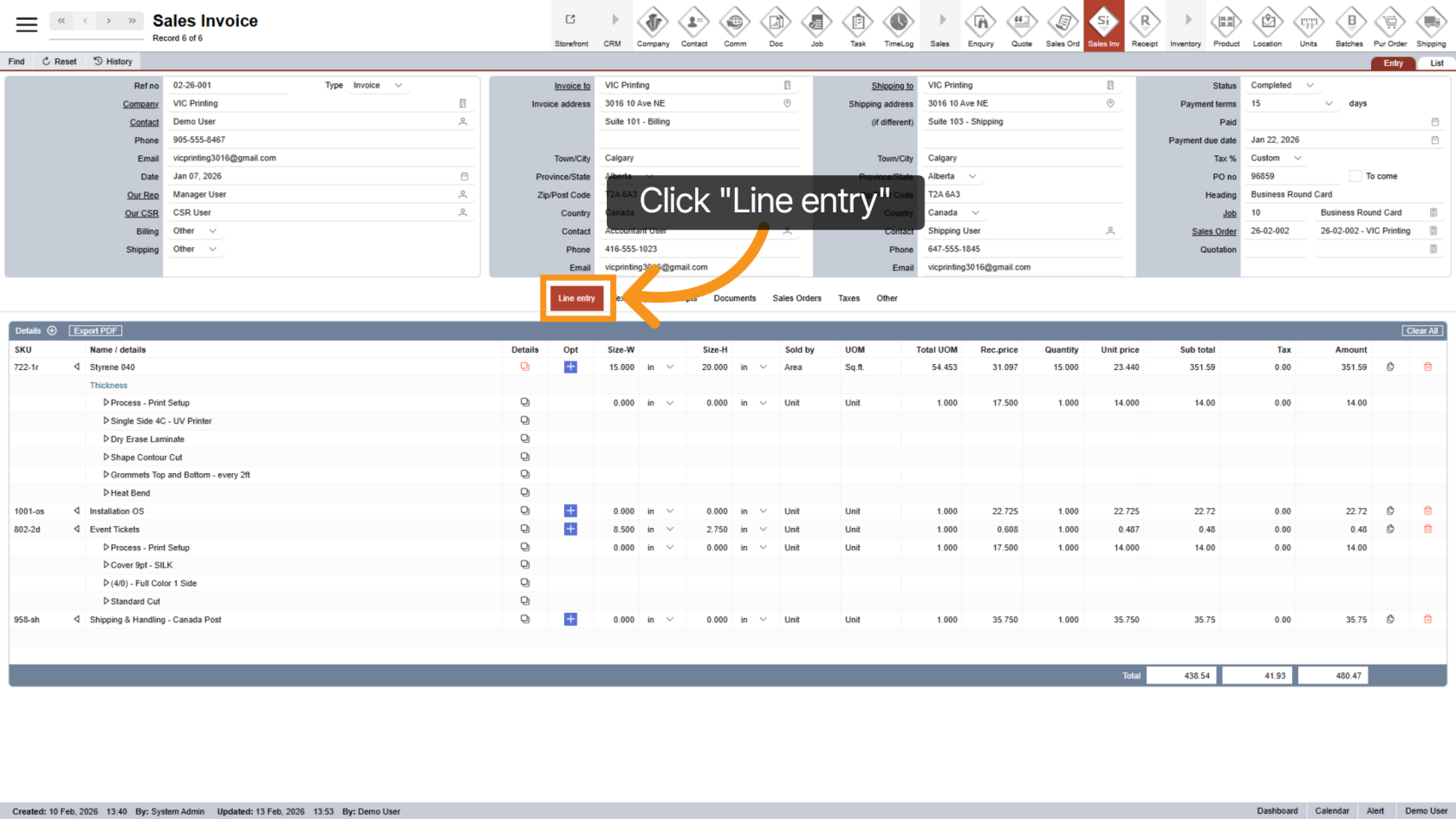Check the 'To come' checkbox
This screenshot has width=1456, height=819.
(1355, 176)
